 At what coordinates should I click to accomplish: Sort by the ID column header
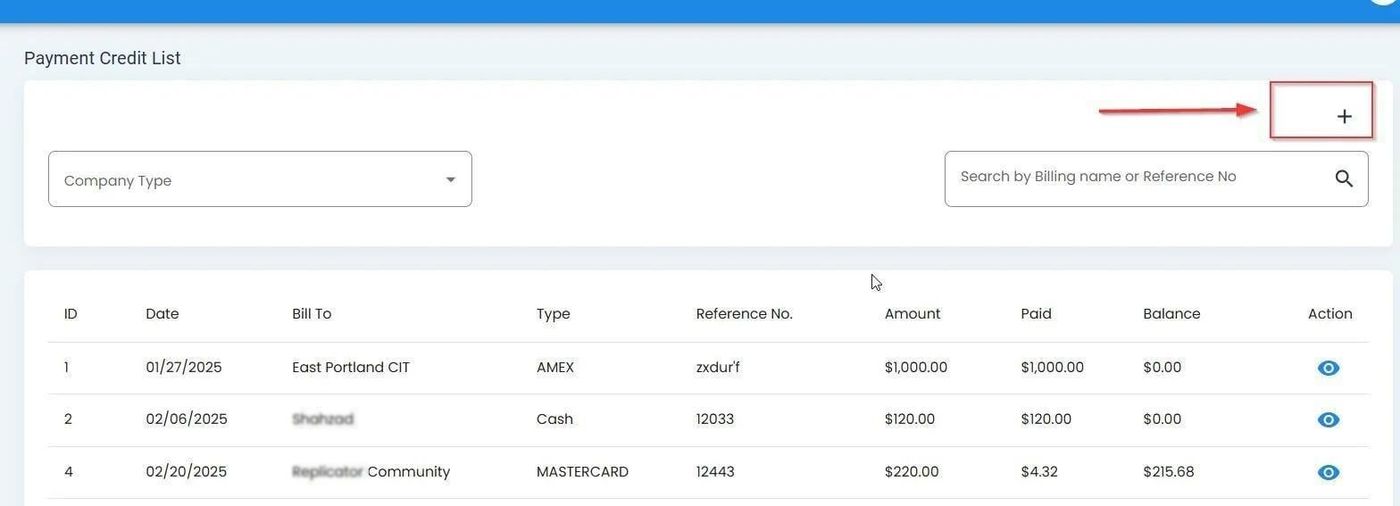point(70,314)
